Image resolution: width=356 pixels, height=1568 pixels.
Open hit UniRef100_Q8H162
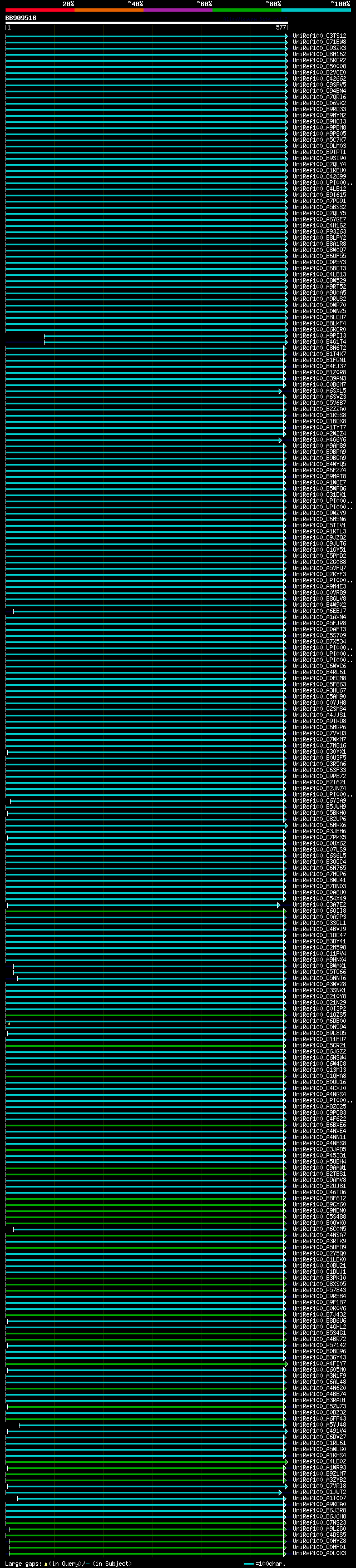click(x=319, y=54)
